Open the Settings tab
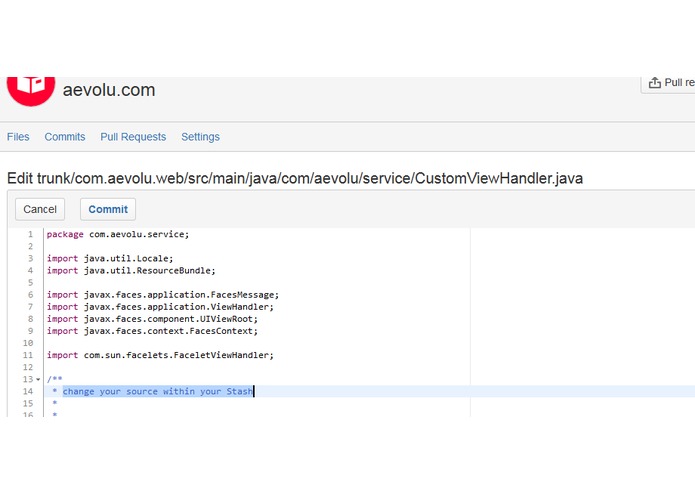 click(200, 137)
